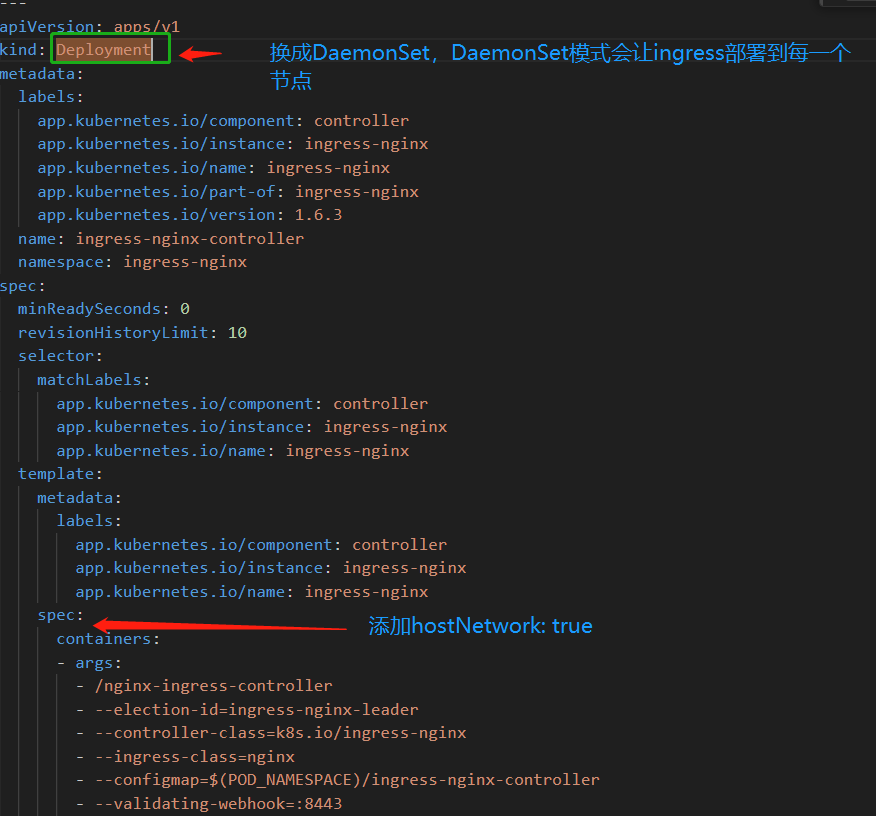The image size is (876, 816).
Task: Place cursor on apiVersion: apps/v1 line
Action: (90, 26)
